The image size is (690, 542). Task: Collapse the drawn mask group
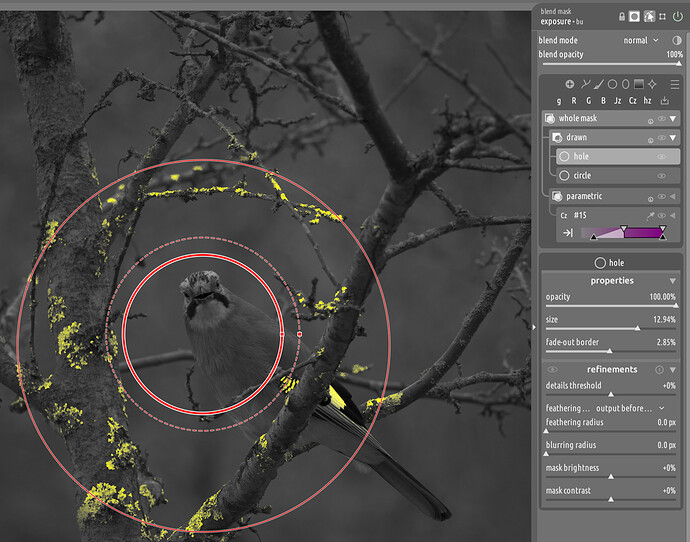click(673, 138)
